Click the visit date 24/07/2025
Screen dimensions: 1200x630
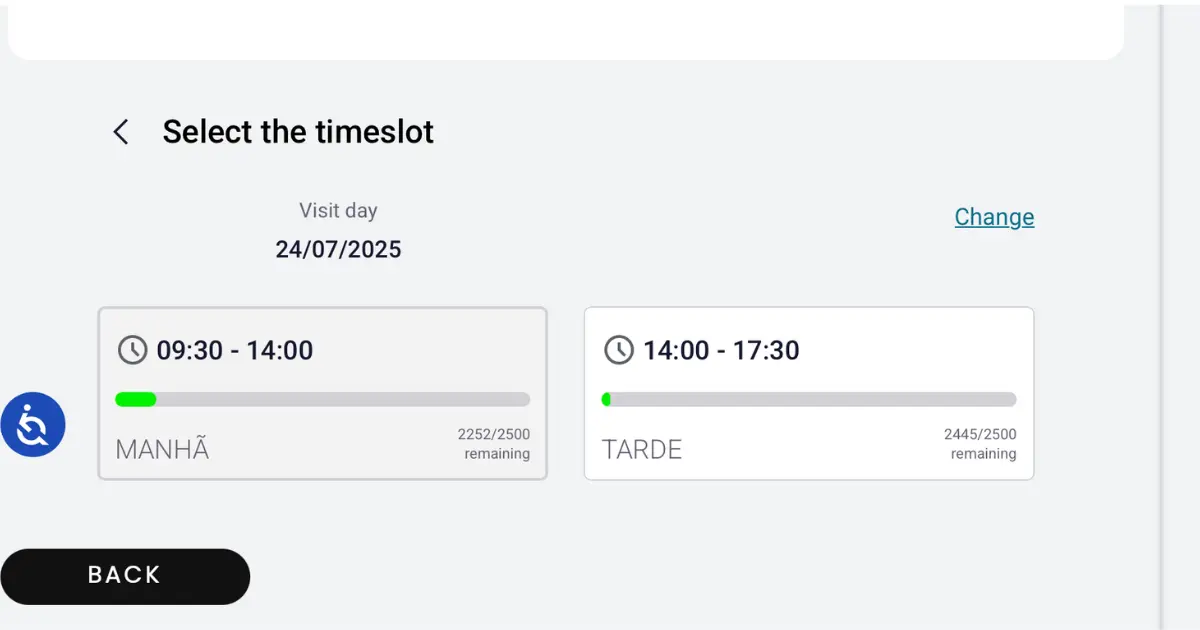pos(338,249)
